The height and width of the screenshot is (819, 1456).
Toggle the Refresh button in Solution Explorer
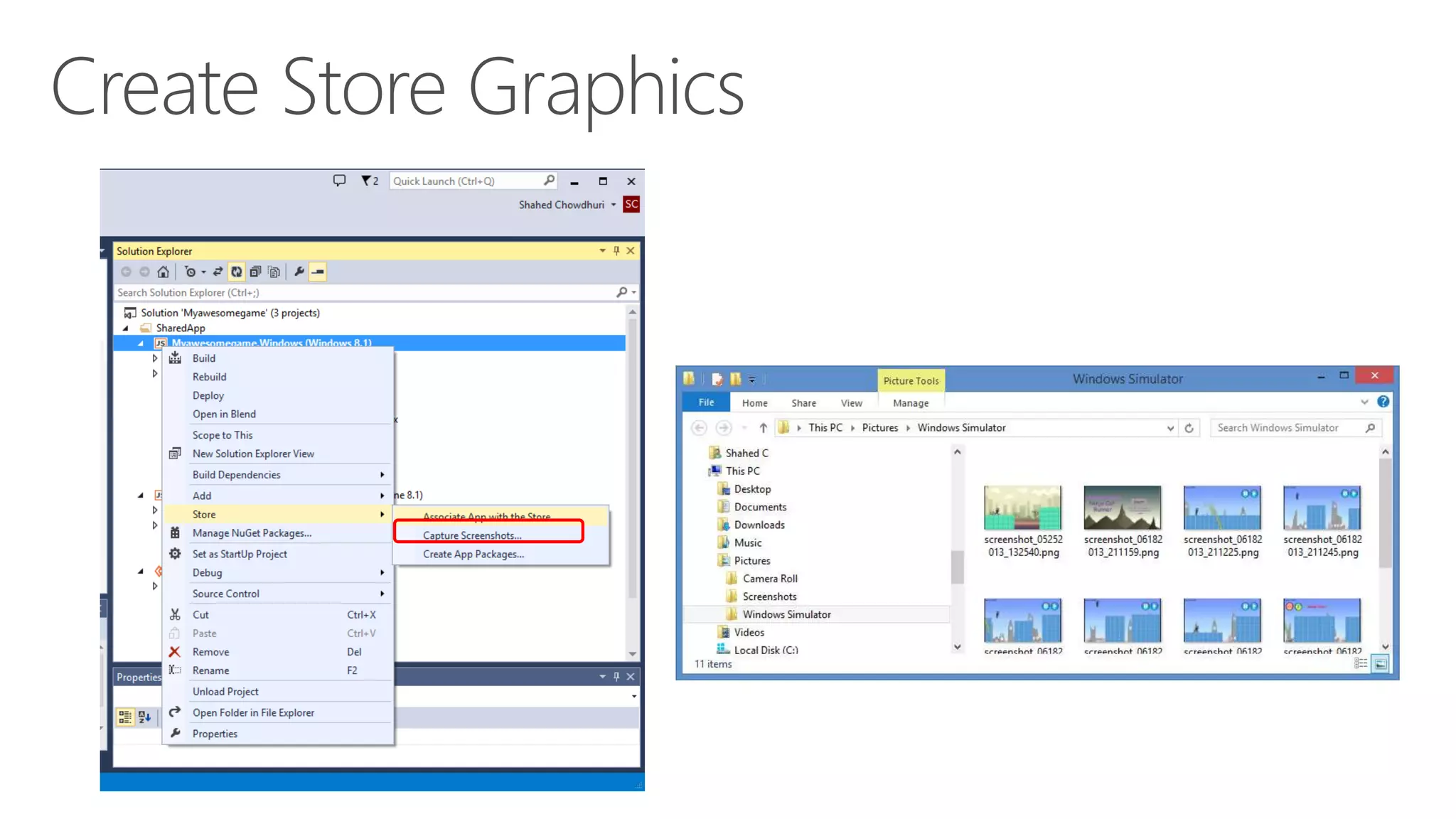coord(237,272)
